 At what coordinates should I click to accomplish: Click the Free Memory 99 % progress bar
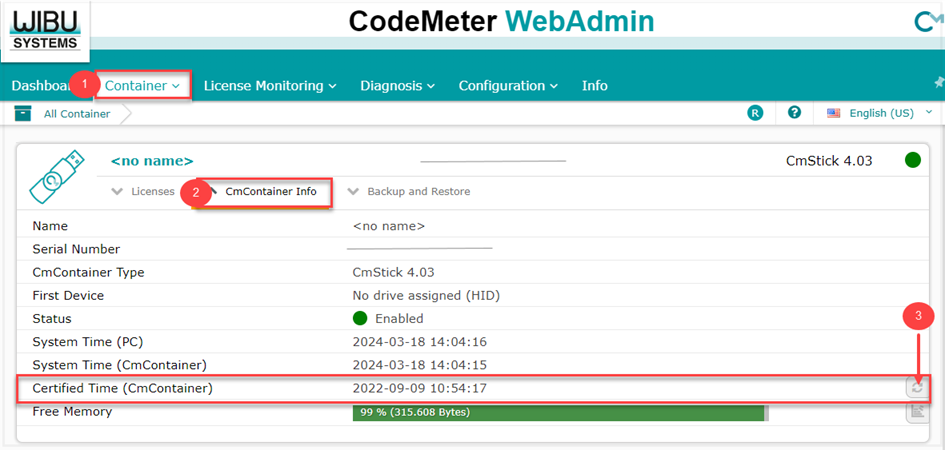(560, 413)
